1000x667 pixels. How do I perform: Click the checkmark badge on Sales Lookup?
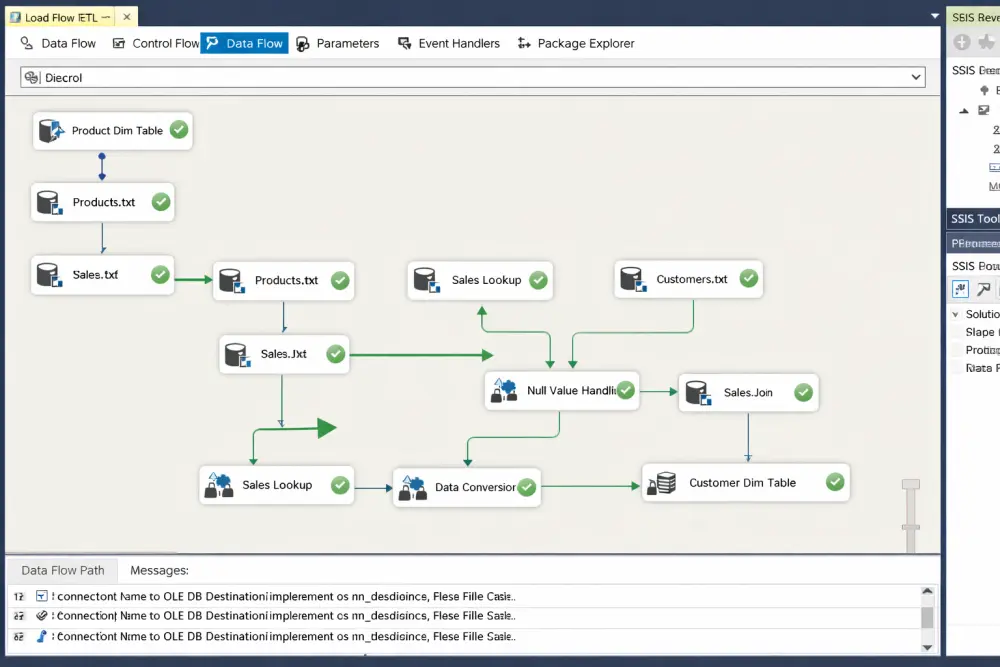coord(540,281)
